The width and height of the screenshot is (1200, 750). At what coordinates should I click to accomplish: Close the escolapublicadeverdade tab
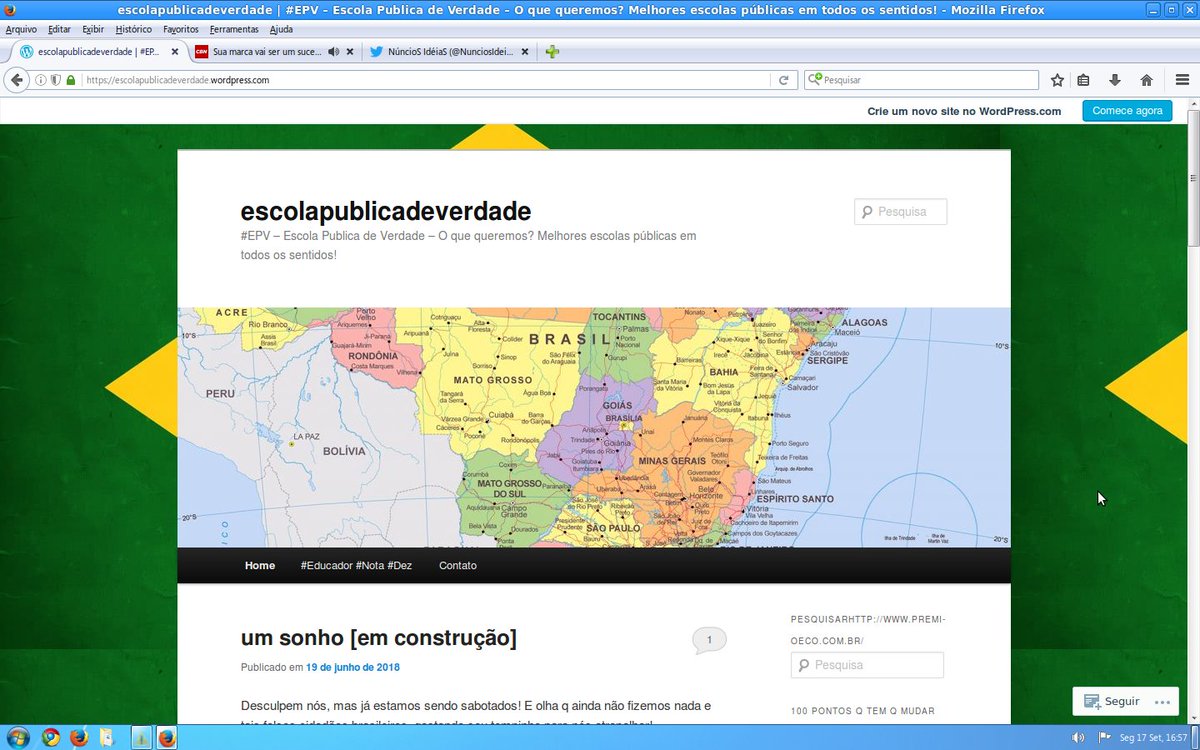174,52
